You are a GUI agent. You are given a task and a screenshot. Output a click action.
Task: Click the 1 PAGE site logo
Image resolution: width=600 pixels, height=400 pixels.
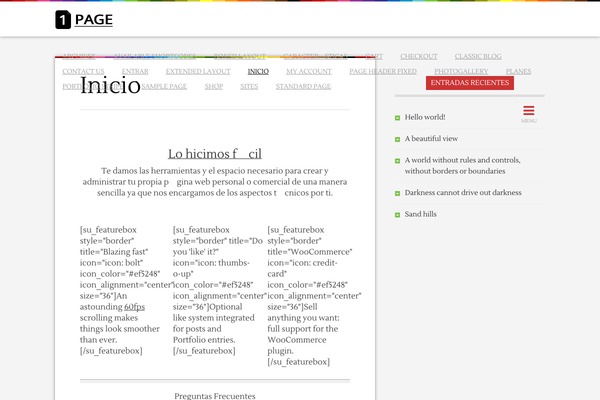pyautogui.click(x=84, y=20)
